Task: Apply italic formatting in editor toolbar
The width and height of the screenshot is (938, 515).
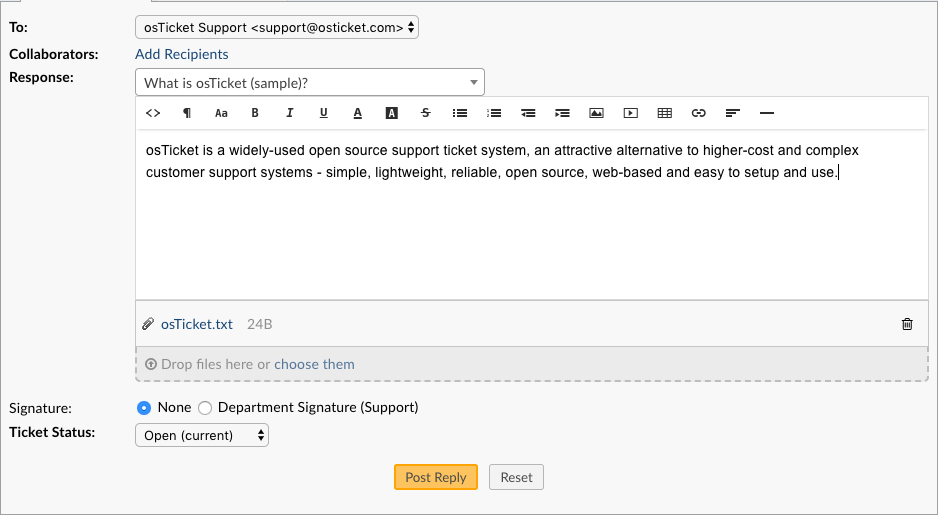Action: 289,113
